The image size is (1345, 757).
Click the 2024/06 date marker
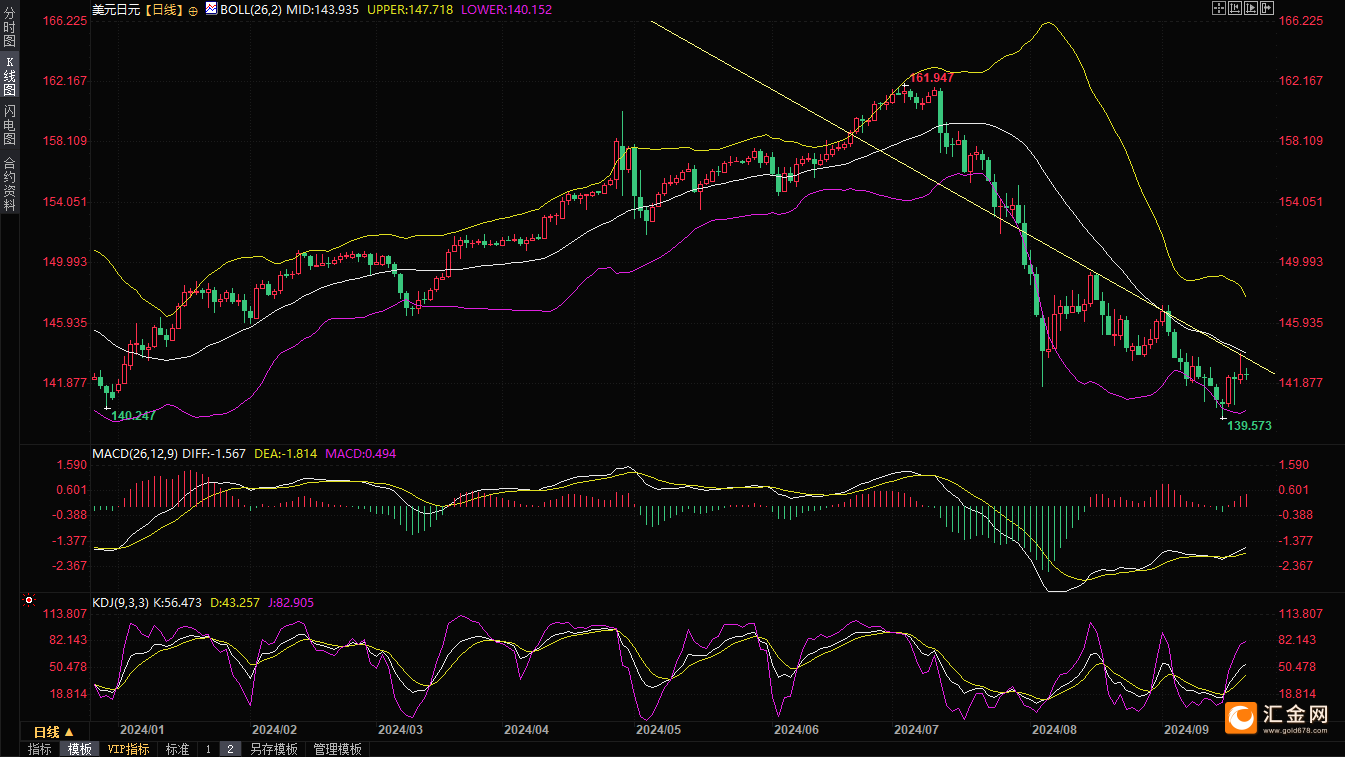[x=796, y=730]
